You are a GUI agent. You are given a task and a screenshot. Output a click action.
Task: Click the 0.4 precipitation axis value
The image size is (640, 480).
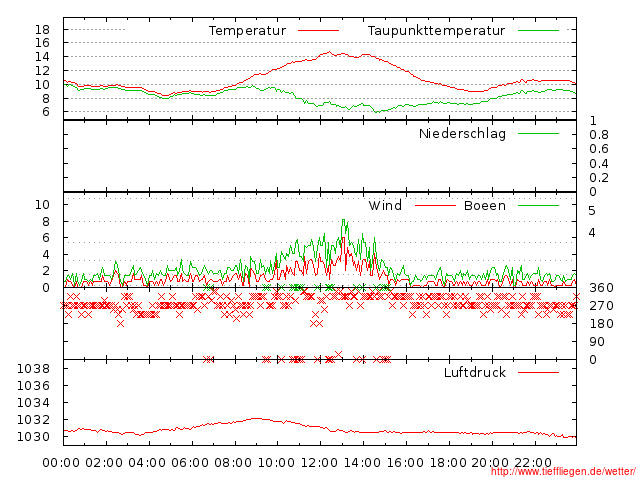pos(599,164)
